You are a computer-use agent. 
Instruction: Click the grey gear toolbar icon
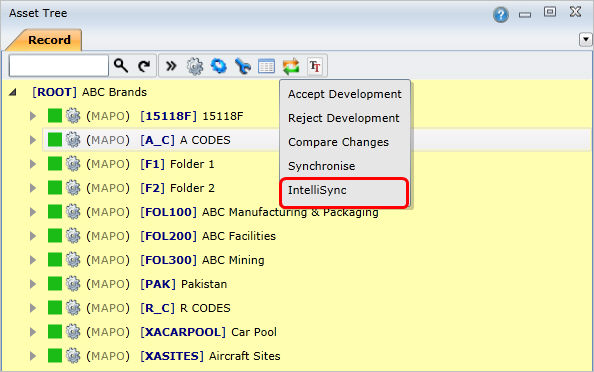(x=195, y=66)
